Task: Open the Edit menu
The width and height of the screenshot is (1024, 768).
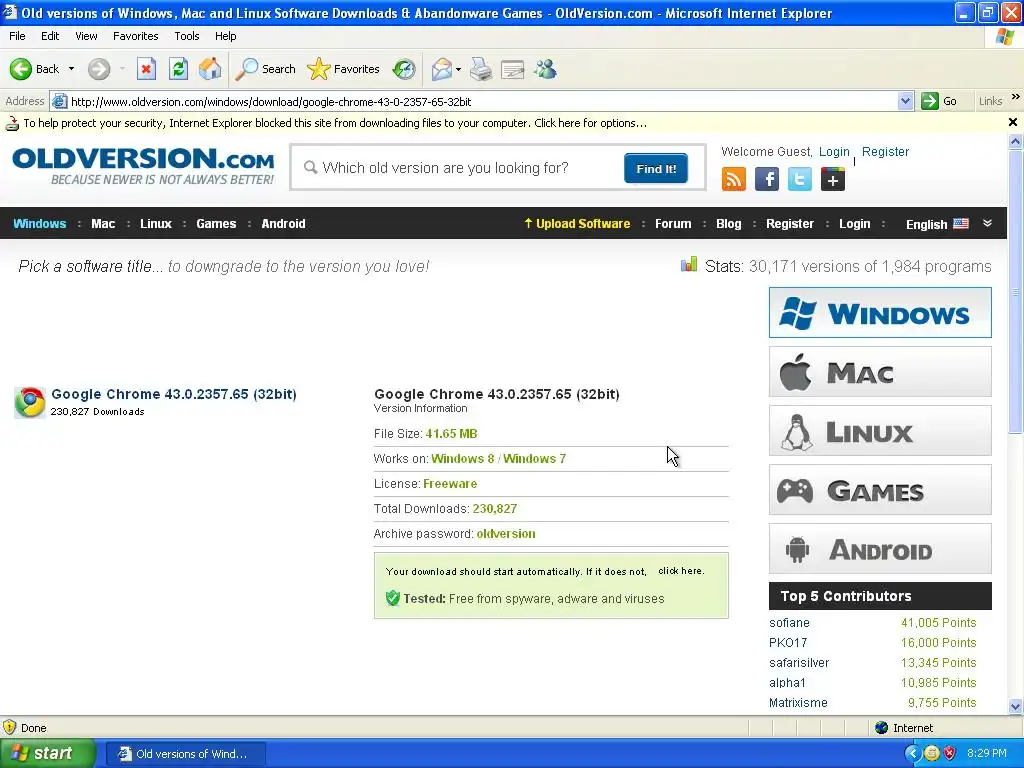Action: tap(50, 36)
